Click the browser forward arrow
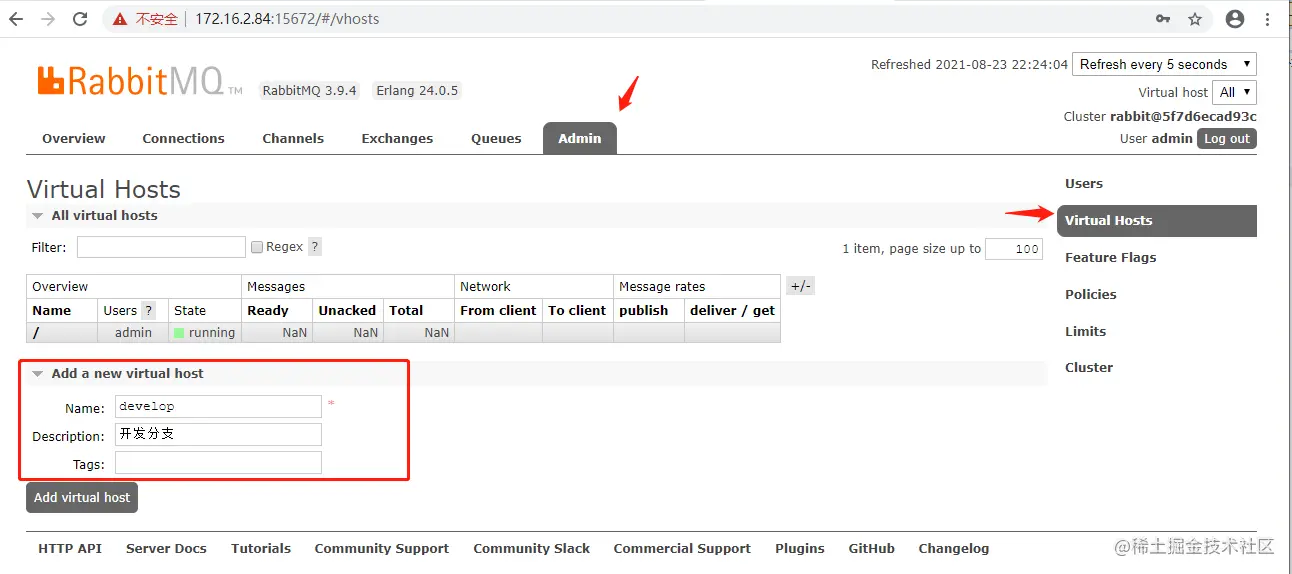This screenshot has height=574, width=1292. tap(47, 19)
